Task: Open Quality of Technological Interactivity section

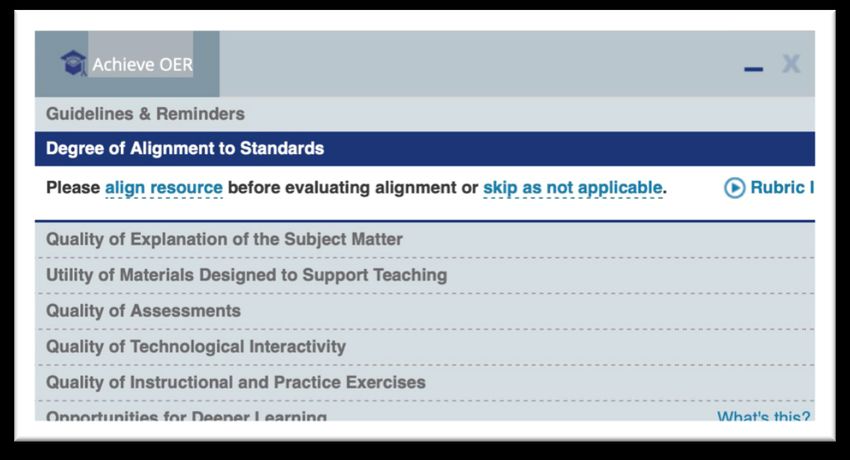Action: 425,347
